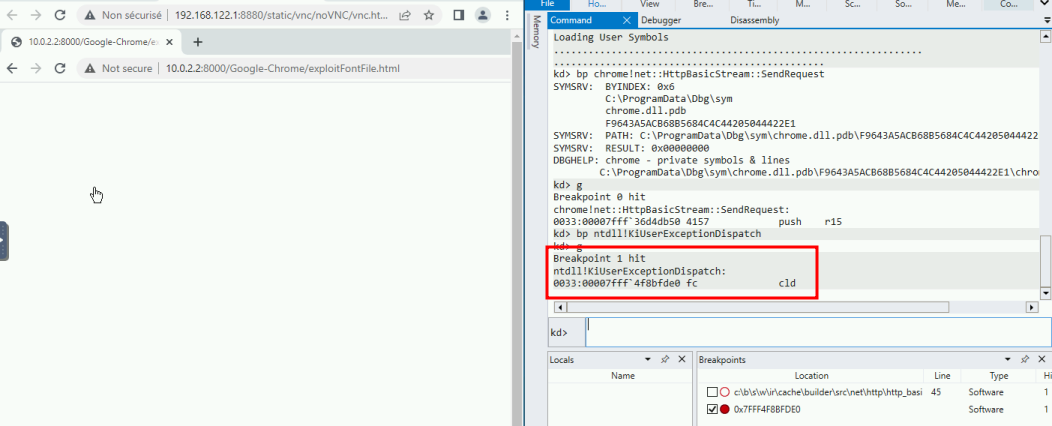Open the 'Ti...' ribbon tab
Screen dimensions: 1052x426
754,4
